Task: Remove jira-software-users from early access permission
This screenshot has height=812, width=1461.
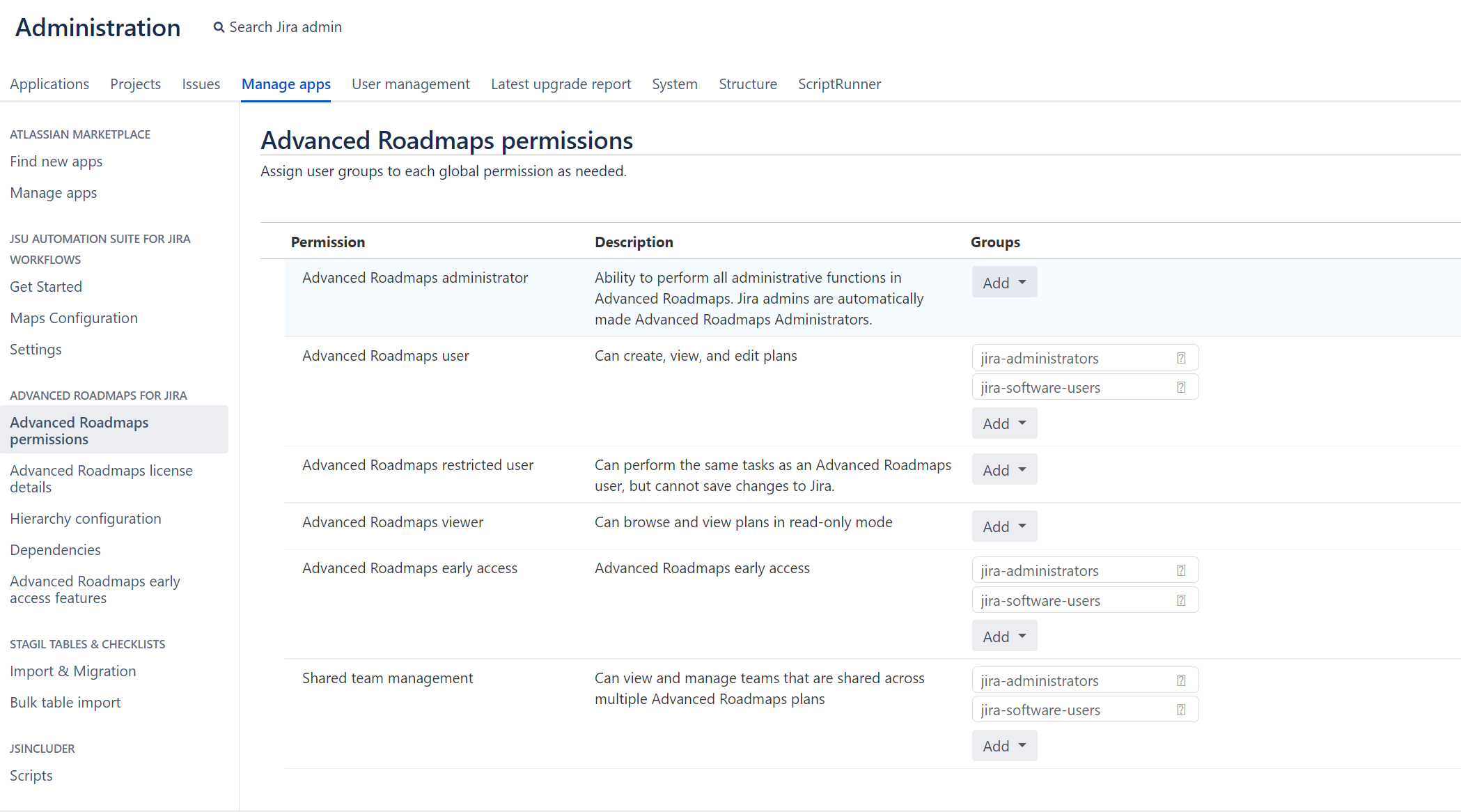Action: [x=1181, y=600]
